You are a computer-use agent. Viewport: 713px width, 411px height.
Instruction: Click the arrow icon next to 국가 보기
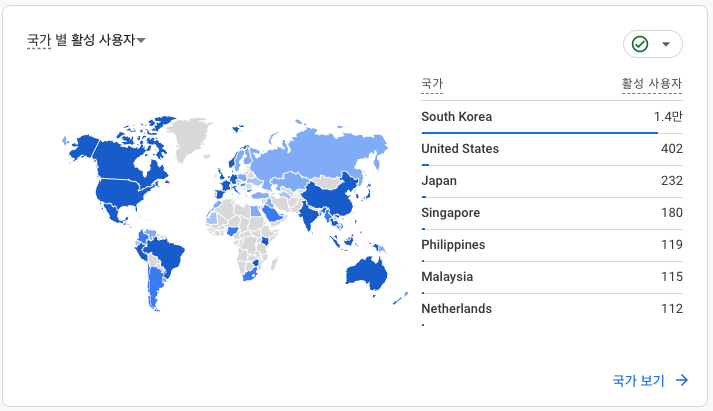(682, 380)
